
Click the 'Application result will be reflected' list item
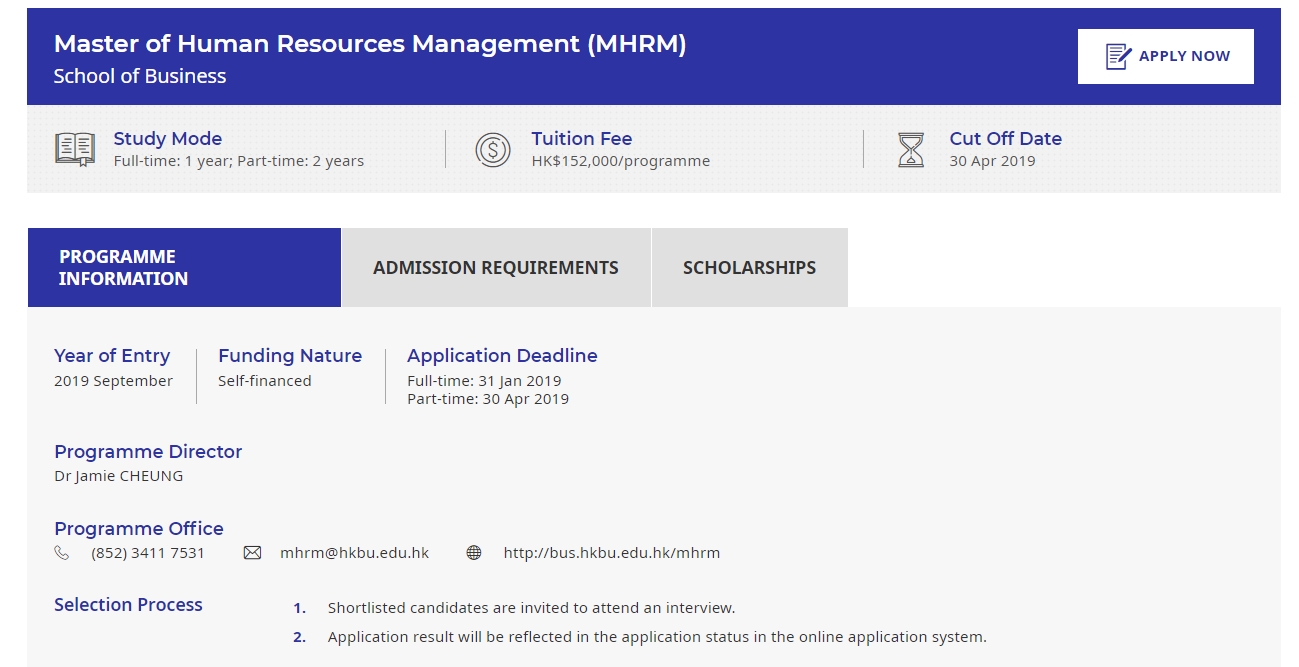point(657,637)
